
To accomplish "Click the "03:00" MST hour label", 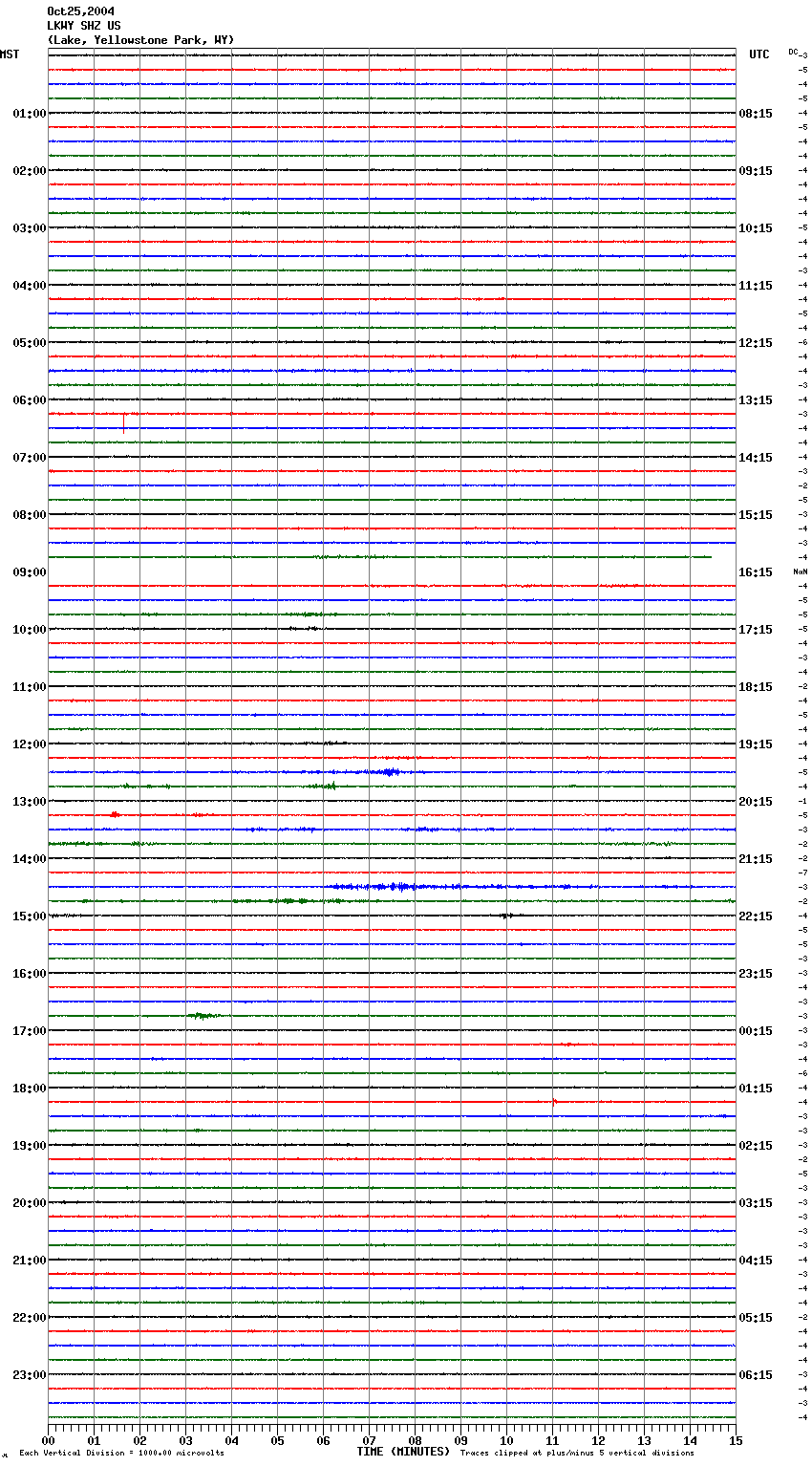I will tap(30, 228).
